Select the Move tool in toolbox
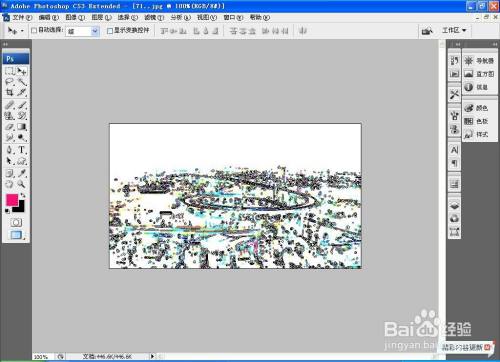Screen dimensions: 500x362 pos(22,71)
